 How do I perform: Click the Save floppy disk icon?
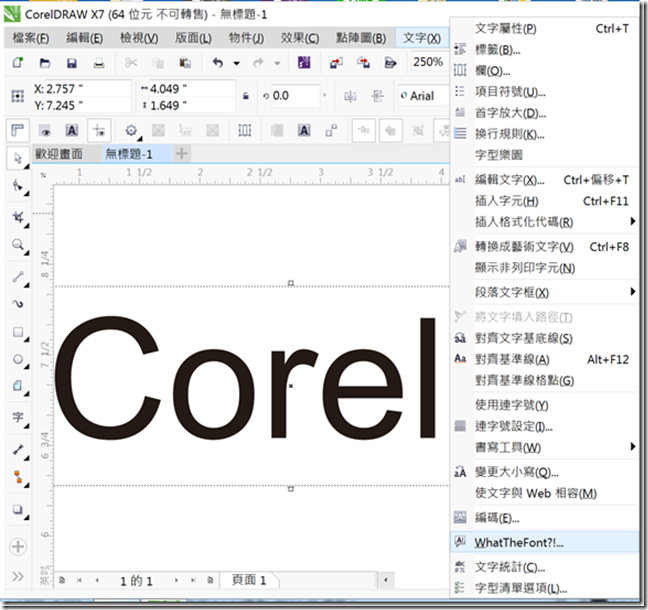coord(72,63)
